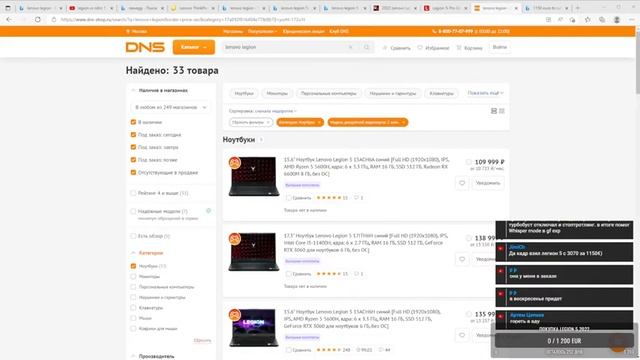Open Юридическим лицам menu item
640x360 pixels.
coord(304,31)
